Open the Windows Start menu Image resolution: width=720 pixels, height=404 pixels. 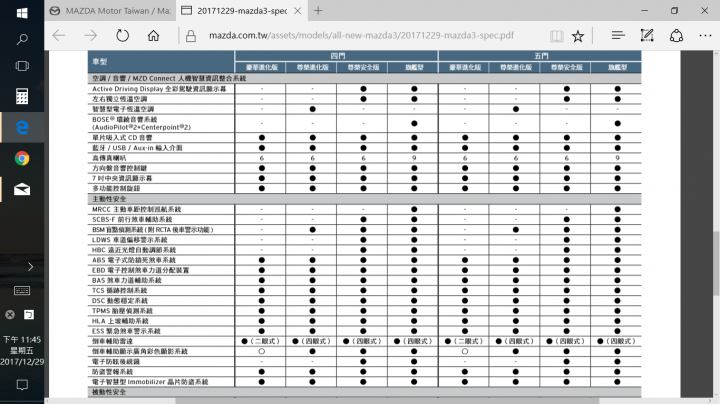[22, 12]
